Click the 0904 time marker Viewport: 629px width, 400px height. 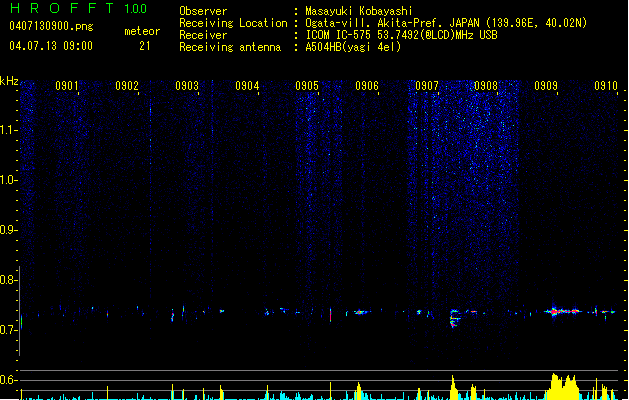pos(247,86)
